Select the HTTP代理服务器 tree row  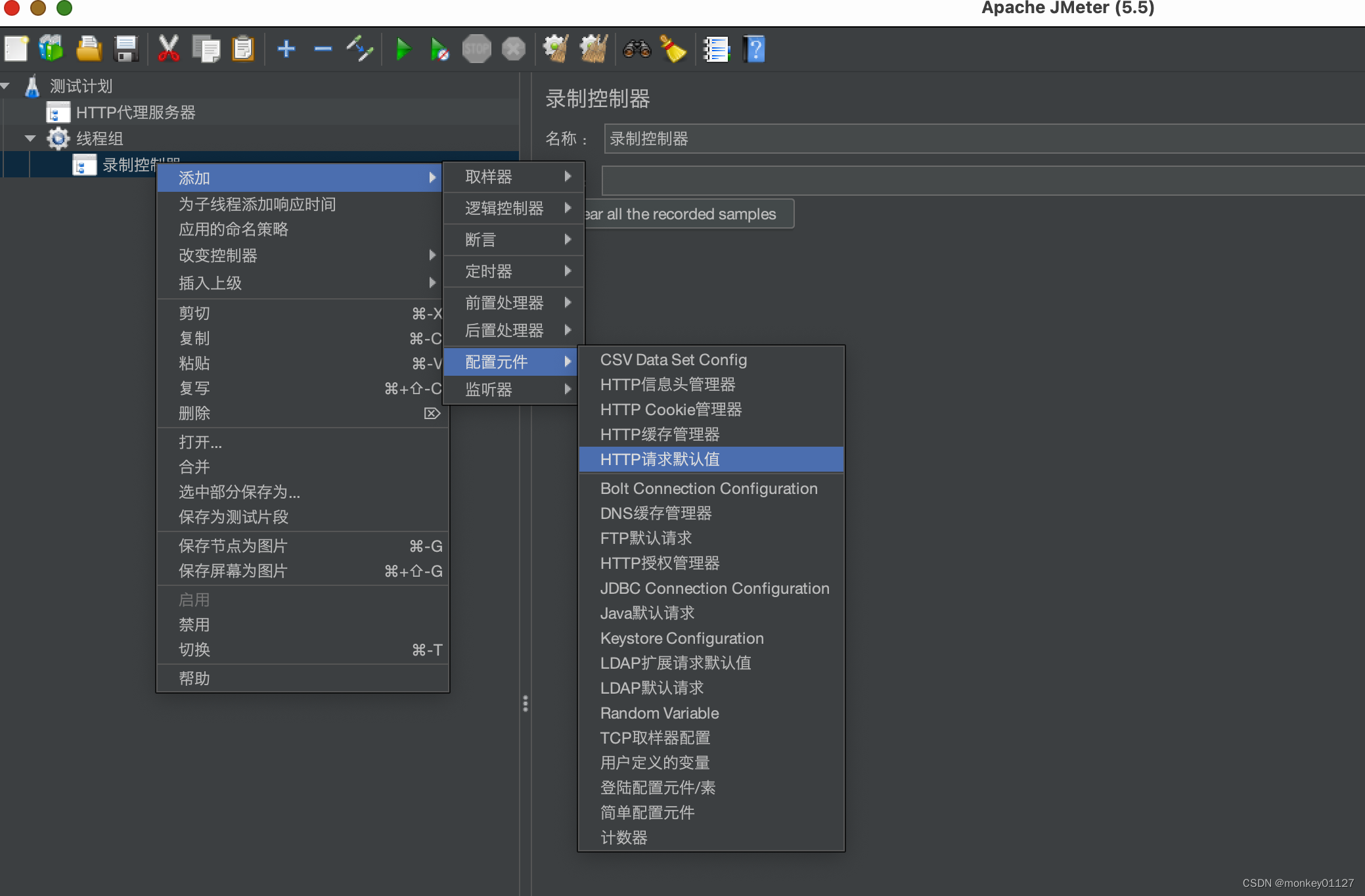point(261,112)
